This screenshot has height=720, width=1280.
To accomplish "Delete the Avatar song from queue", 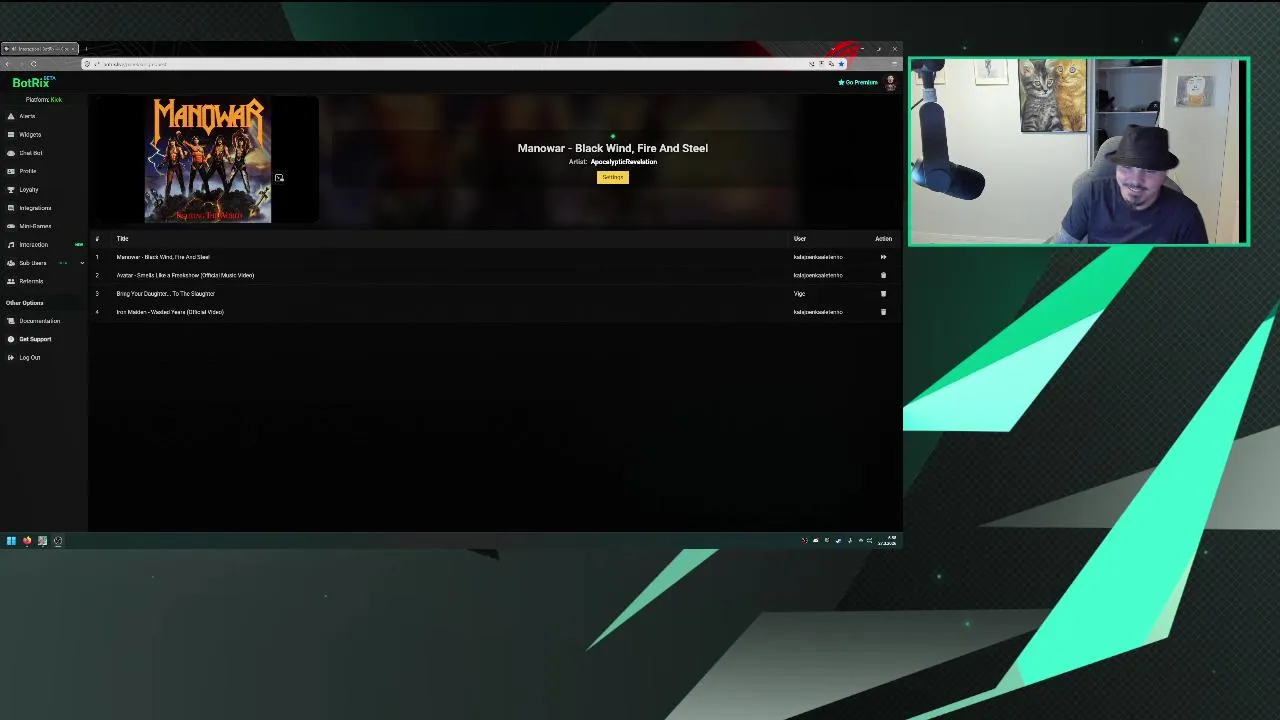I will click(x=883, y=275).
